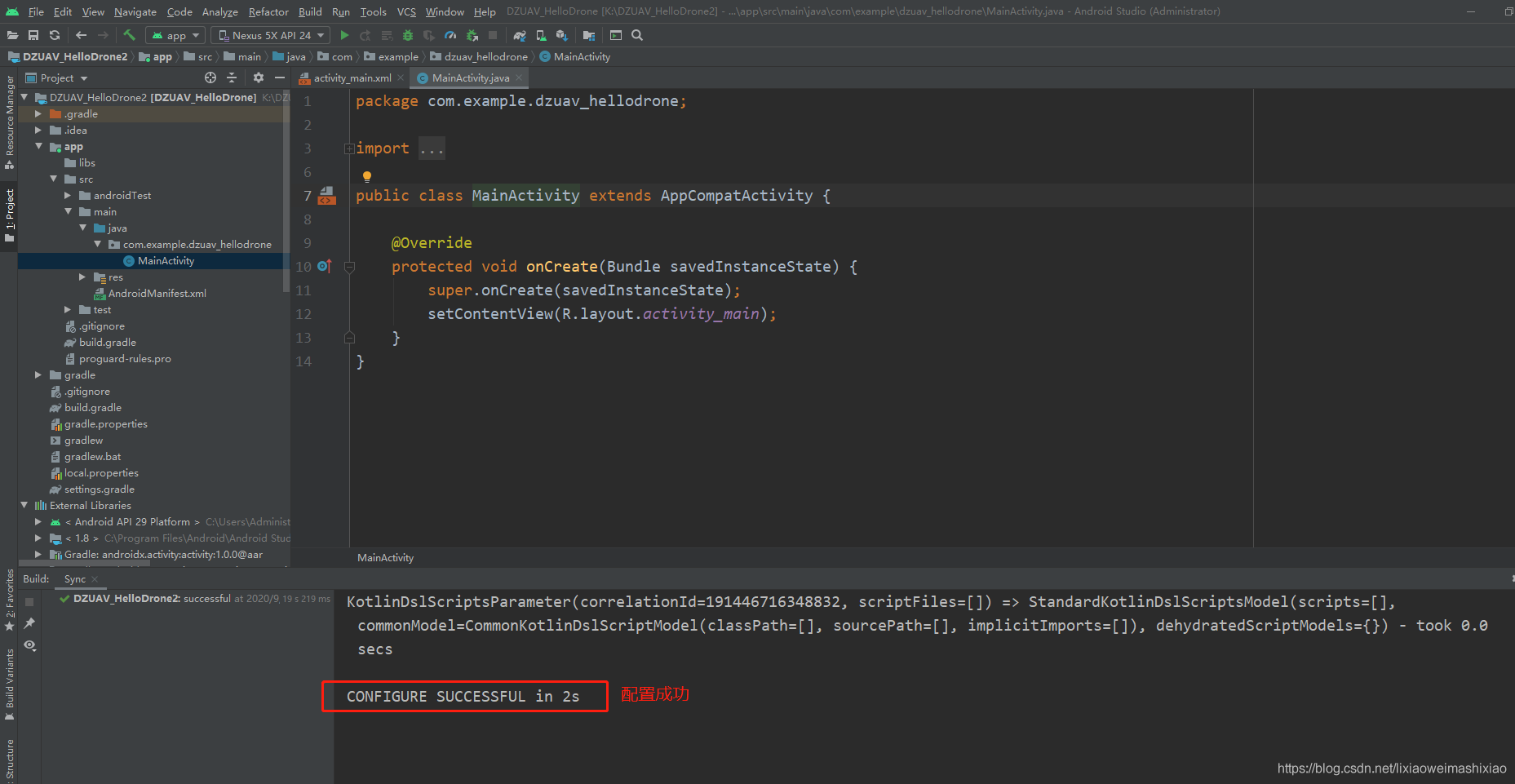Viewport: 1515px width, 784px height.
Task: Toggle the Build Variants tool window
Action: tap(10, 684)
